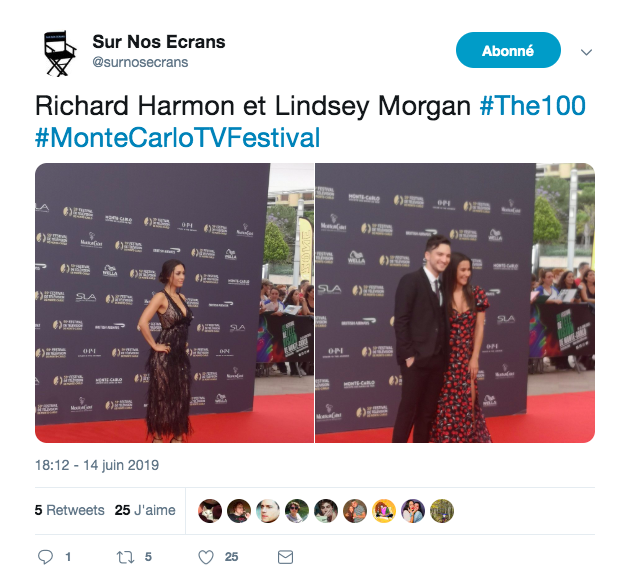The width and height of the screenshot is (634, 588).
Task: Click last liker avatar in row
Action: coord(442,511)
